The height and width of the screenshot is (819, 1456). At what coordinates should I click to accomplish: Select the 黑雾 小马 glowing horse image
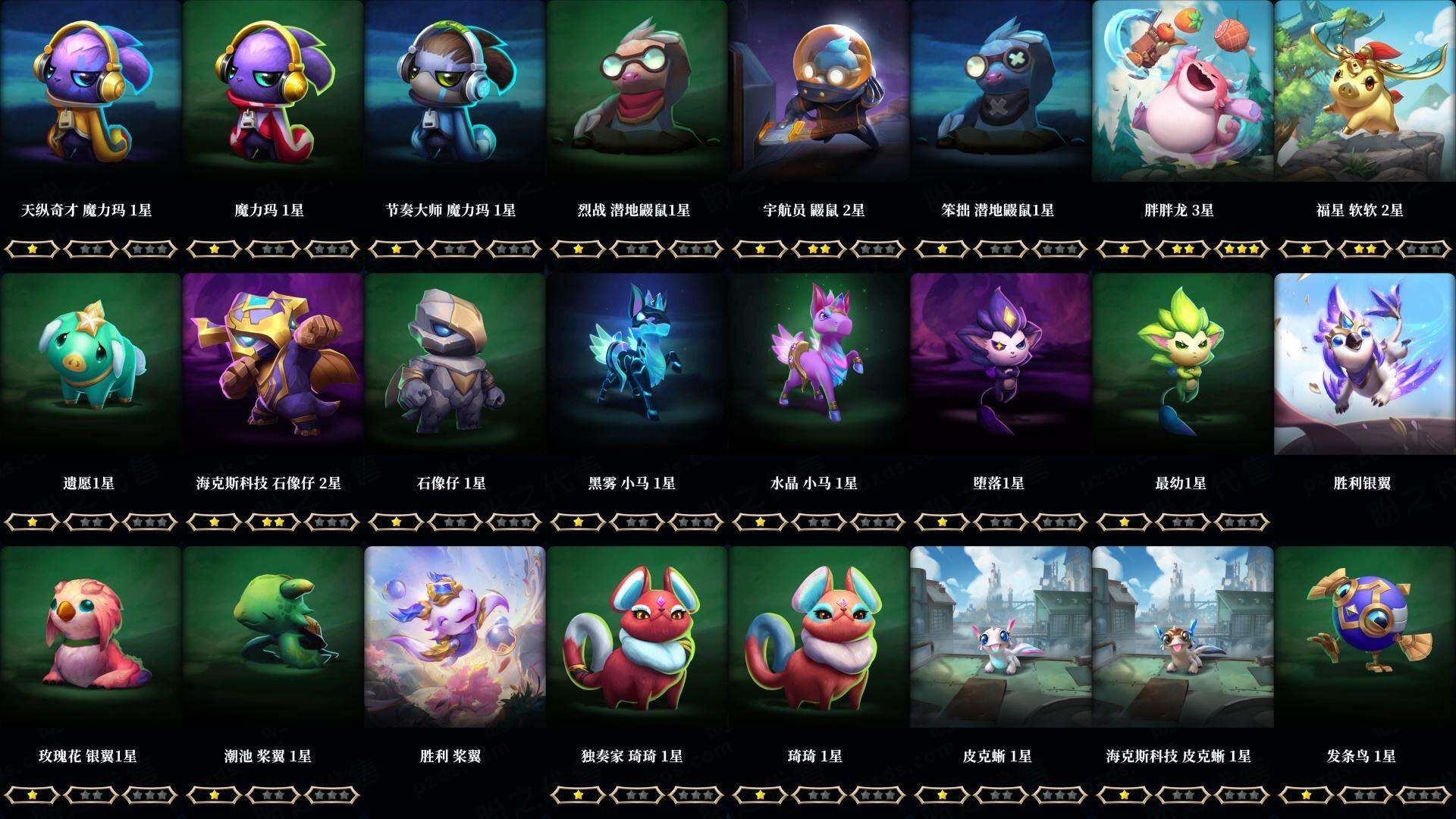coord(636,364)
